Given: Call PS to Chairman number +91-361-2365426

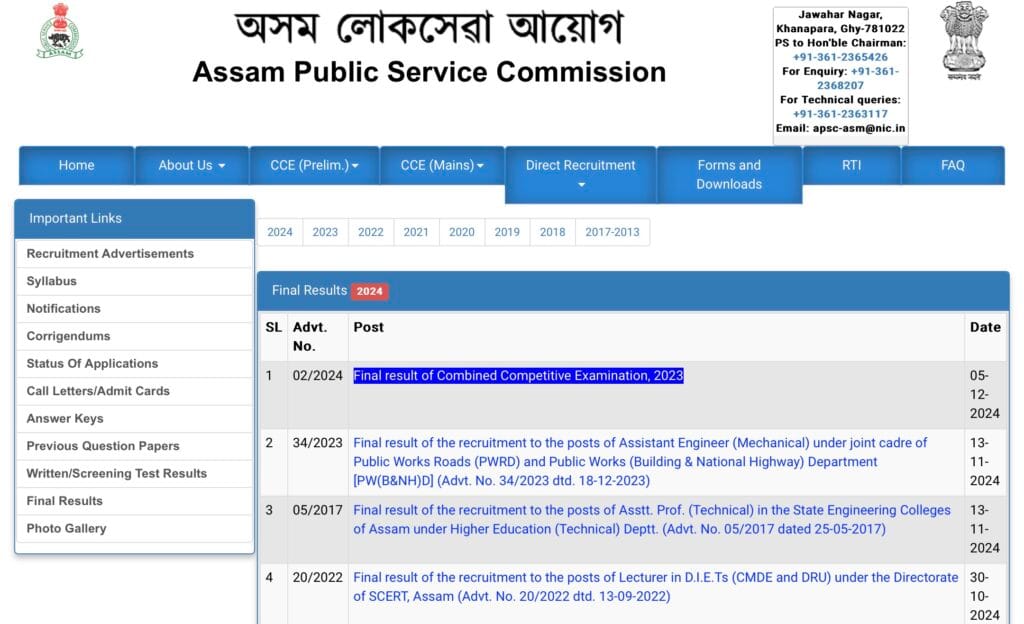Looking at the screenshot, I should click(x=840, y=57).
